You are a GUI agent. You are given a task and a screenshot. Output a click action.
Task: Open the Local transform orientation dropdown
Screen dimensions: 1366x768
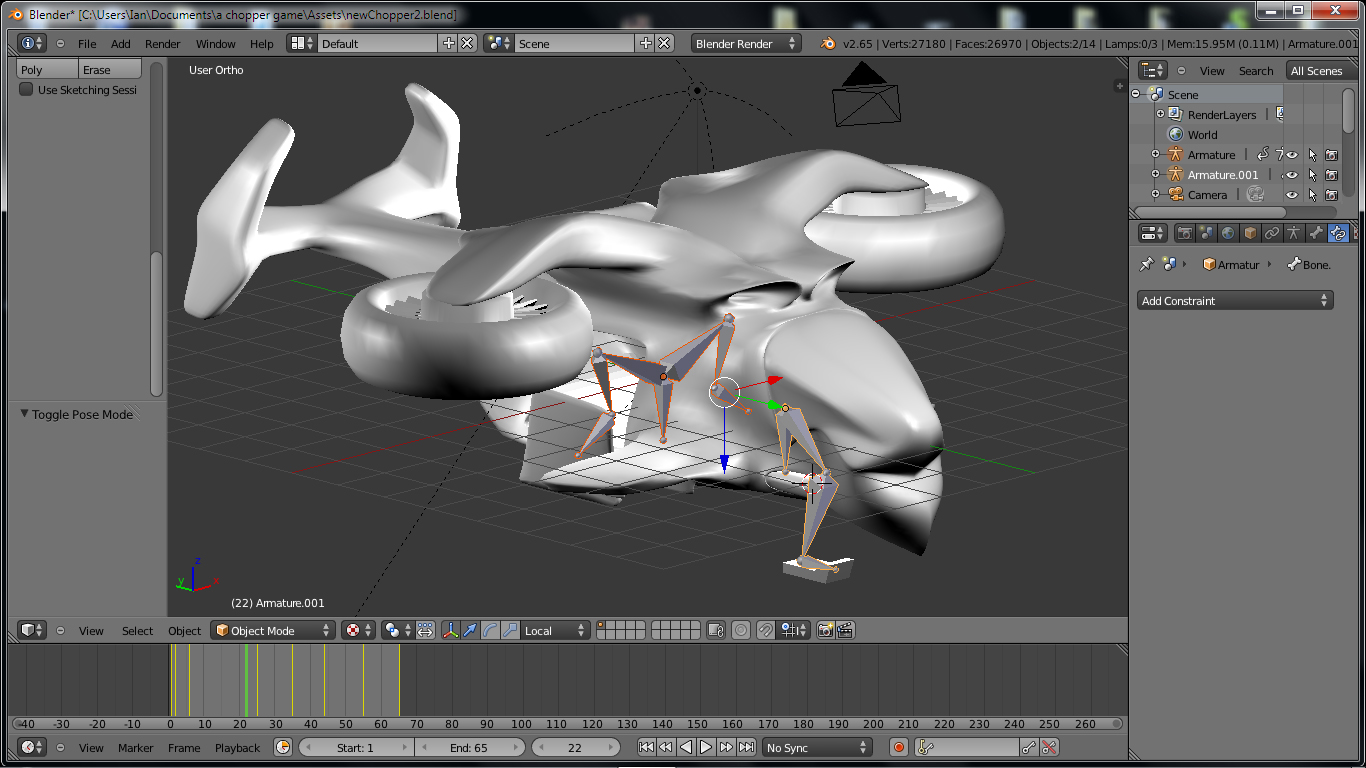point(556,630)
